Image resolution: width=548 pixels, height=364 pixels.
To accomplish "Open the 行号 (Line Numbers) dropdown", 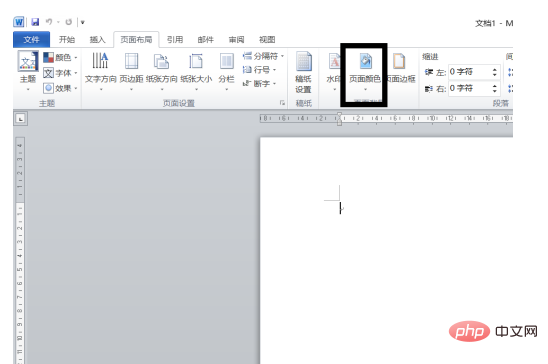I will [260, 70].
